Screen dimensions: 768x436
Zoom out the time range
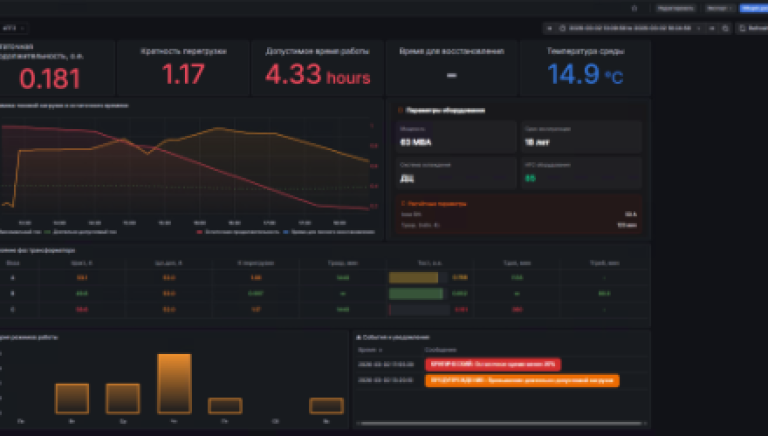click(x=724, y=28)
